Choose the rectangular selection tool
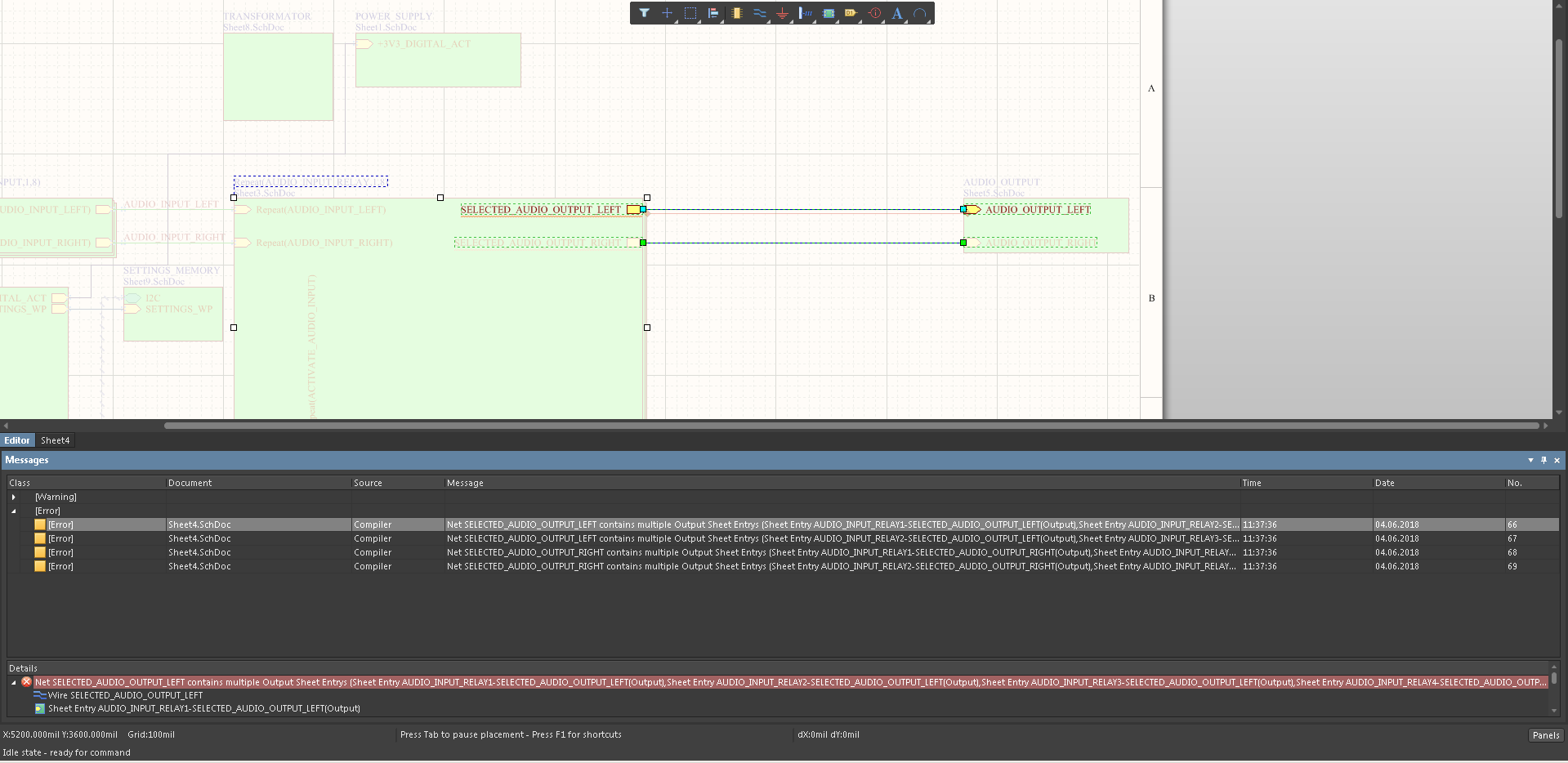This screenshot has height=763, width=1568. click(x=690, y=13)
